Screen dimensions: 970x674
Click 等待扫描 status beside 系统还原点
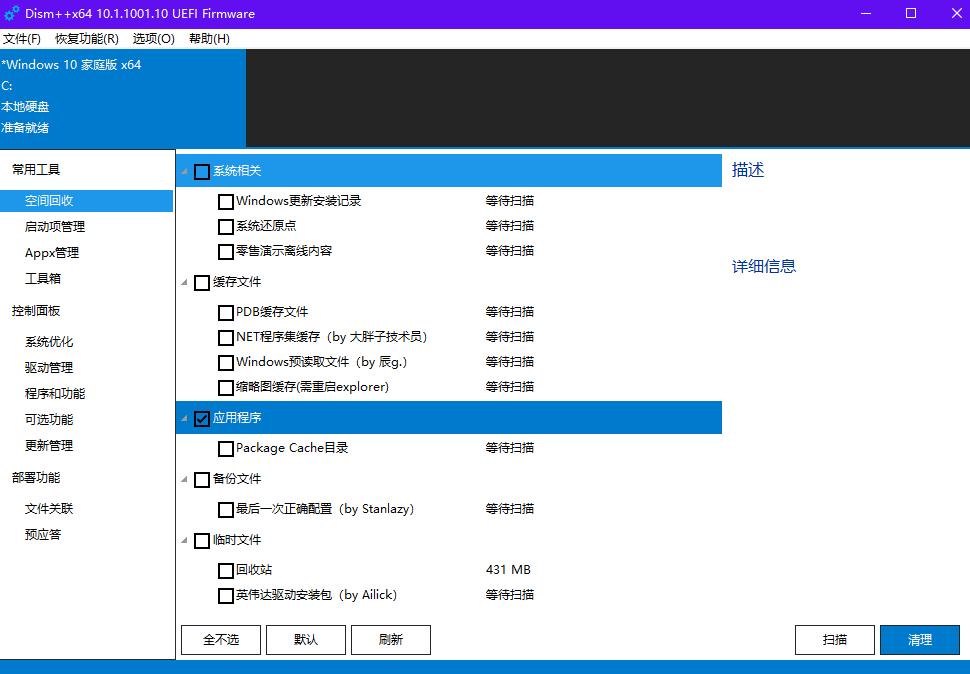510,226
